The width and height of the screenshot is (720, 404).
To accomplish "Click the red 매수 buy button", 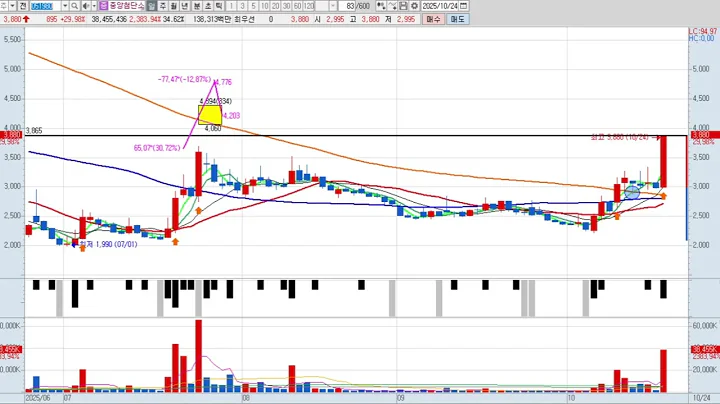I will point(433,19).
